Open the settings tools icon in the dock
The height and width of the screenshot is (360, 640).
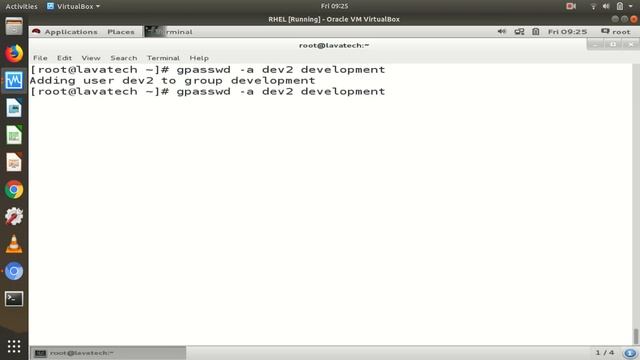coord(14,217)
